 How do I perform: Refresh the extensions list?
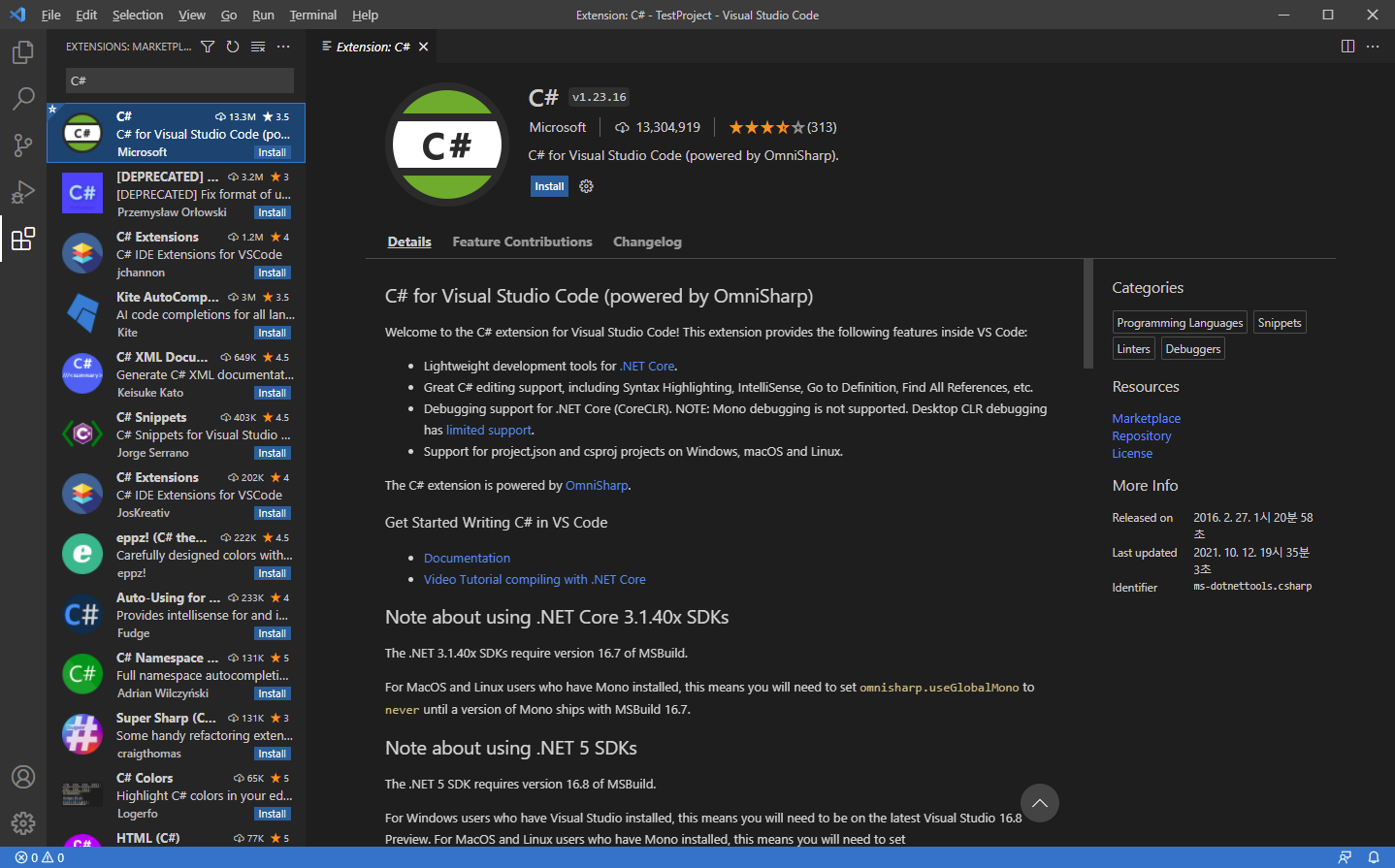[x=233, y=47]
